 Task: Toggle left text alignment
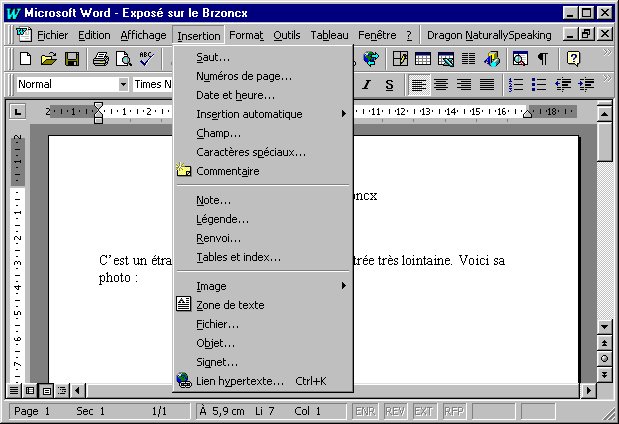(x=418, y=84)
